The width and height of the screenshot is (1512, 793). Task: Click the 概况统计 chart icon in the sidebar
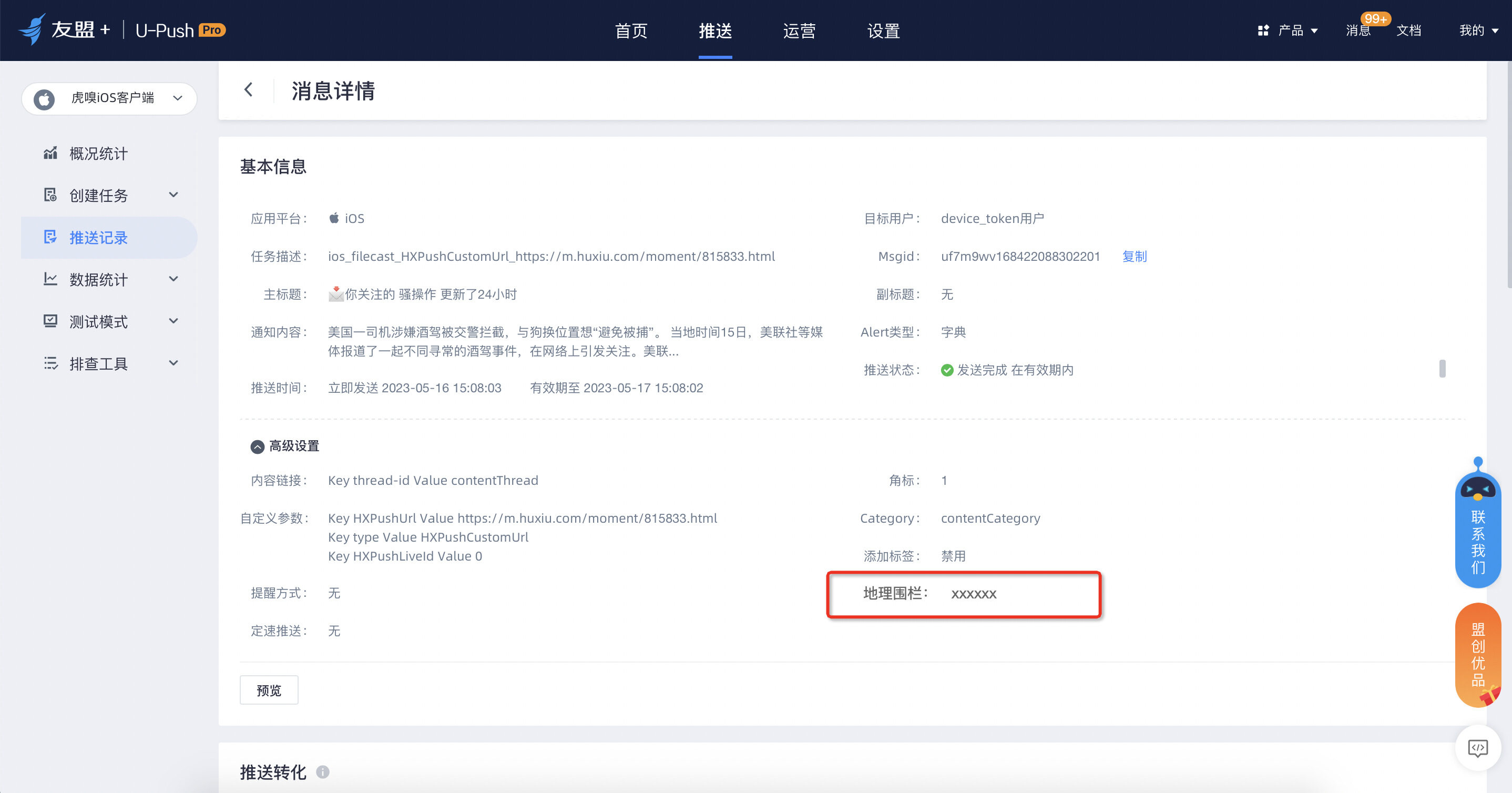(x=50, y=153)
